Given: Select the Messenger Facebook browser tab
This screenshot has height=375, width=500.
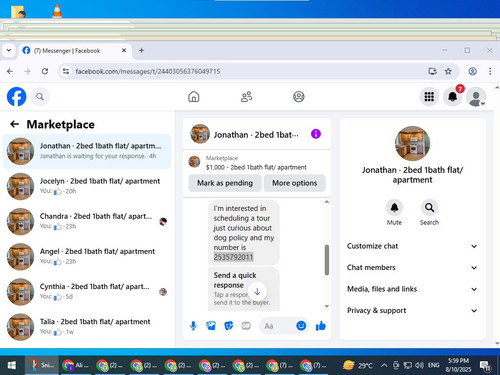Looking at the screenshot, I should coord(74,51).
